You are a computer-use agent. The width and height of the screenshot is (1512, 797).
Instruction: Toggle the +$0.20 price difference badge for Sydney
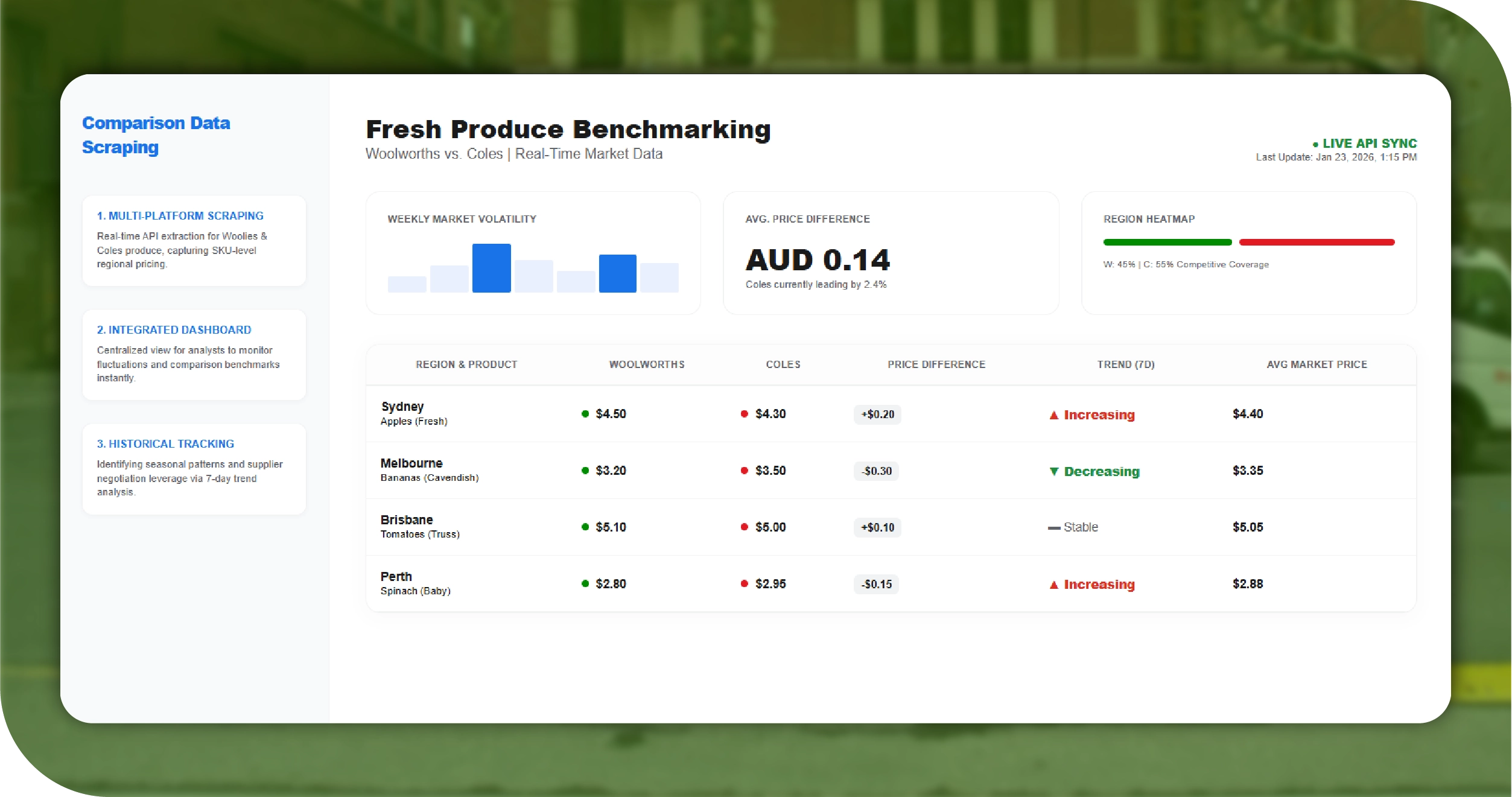[x=877, y=414]
